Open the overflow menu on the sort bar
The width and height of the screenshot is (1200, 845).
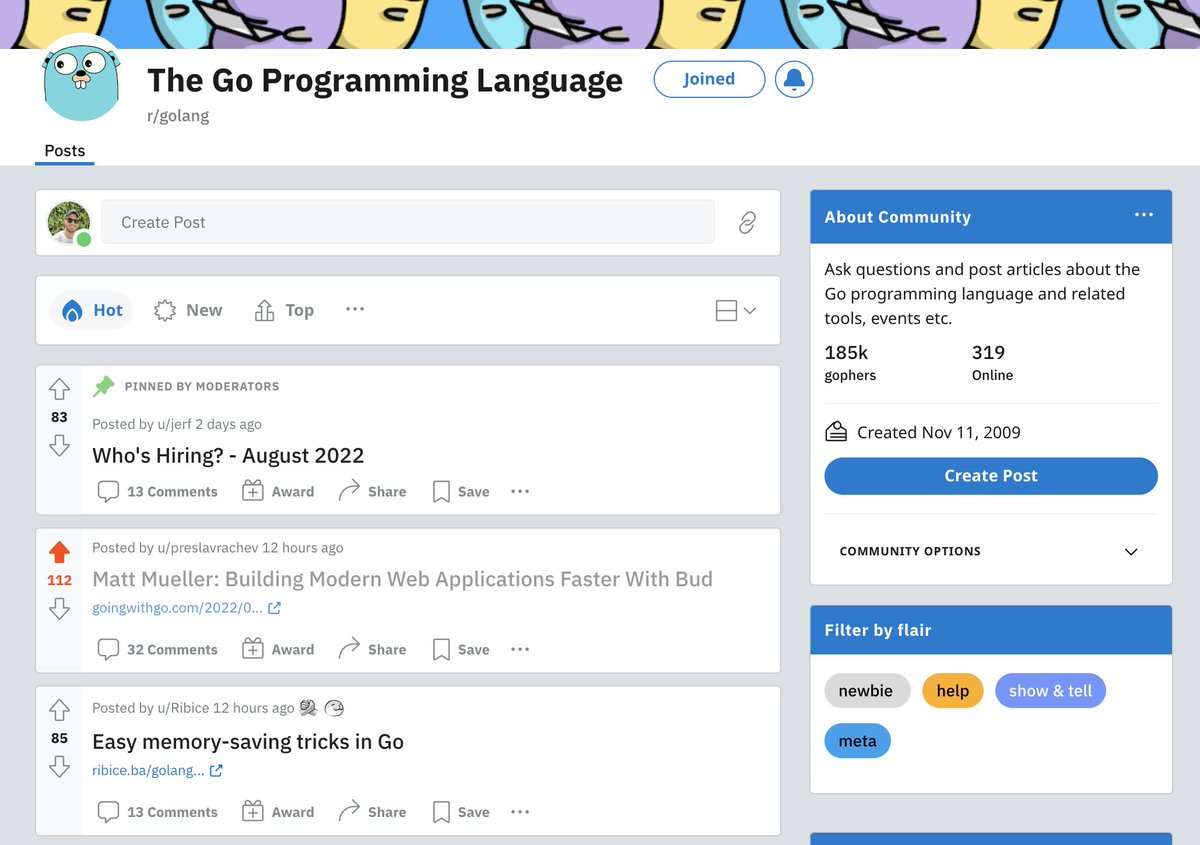[355, 310]
